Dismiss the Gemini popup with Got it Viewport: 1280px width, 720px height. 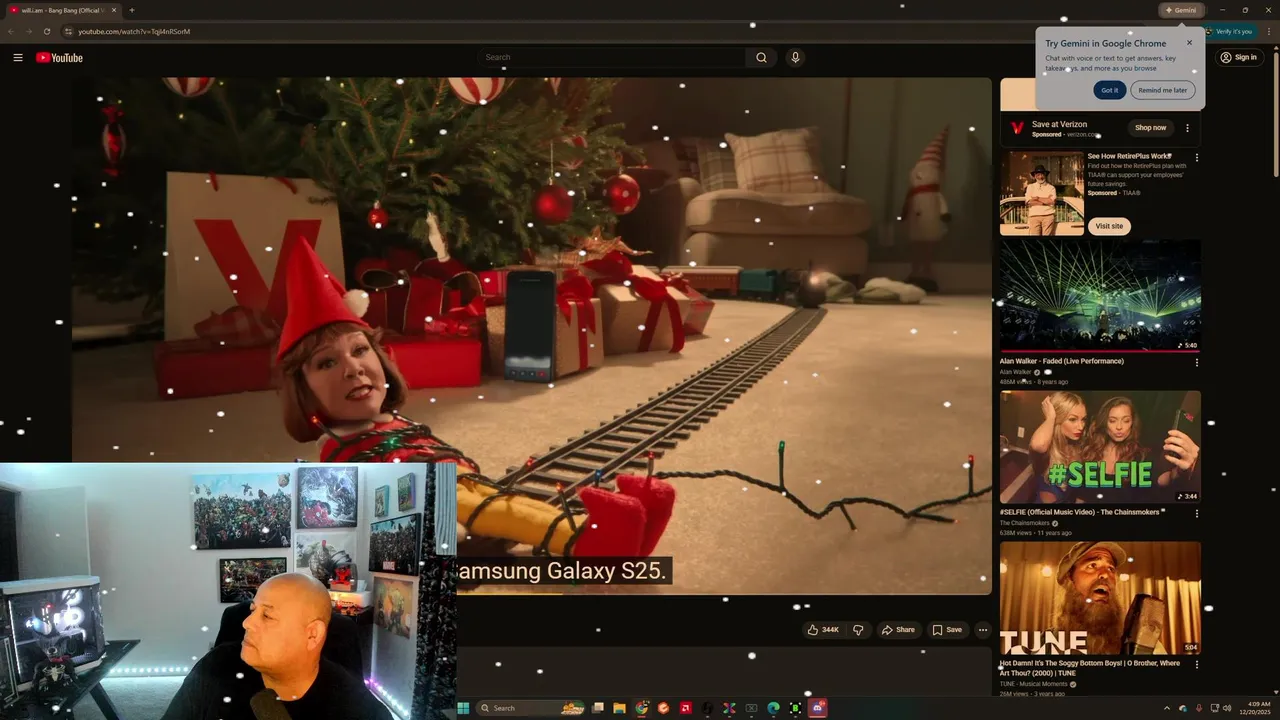coord(1110,90)
